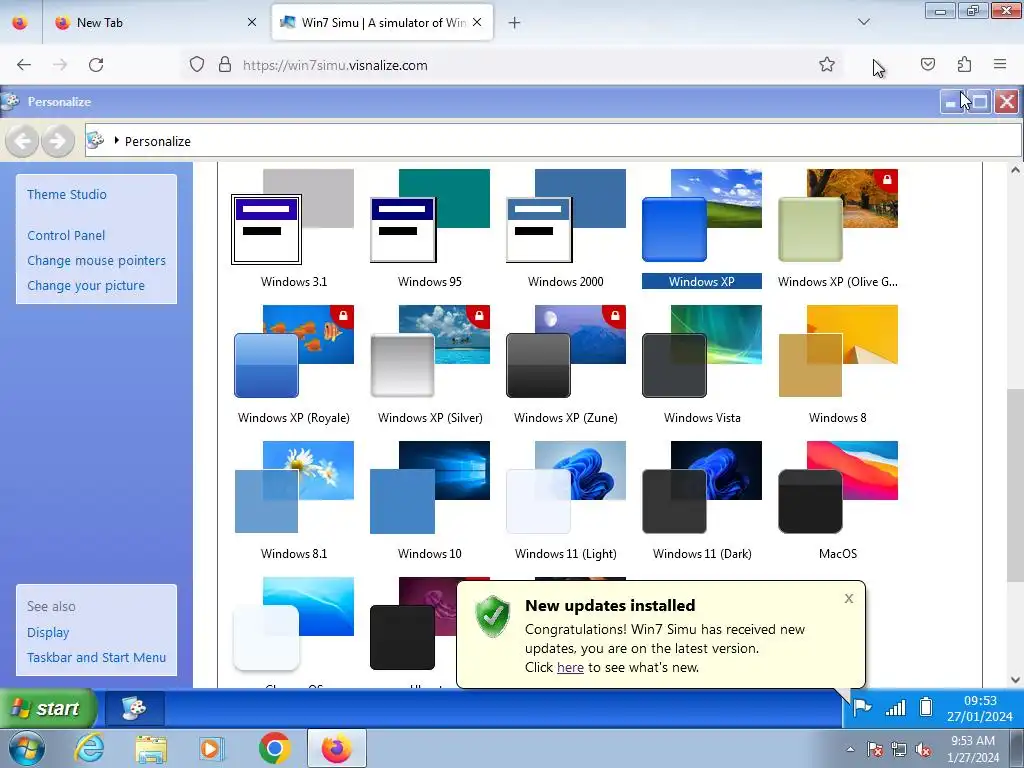Open the Windows 7 Start orb
The width and height of the screenshot is (1024, 768).
(x=27, y=748)
